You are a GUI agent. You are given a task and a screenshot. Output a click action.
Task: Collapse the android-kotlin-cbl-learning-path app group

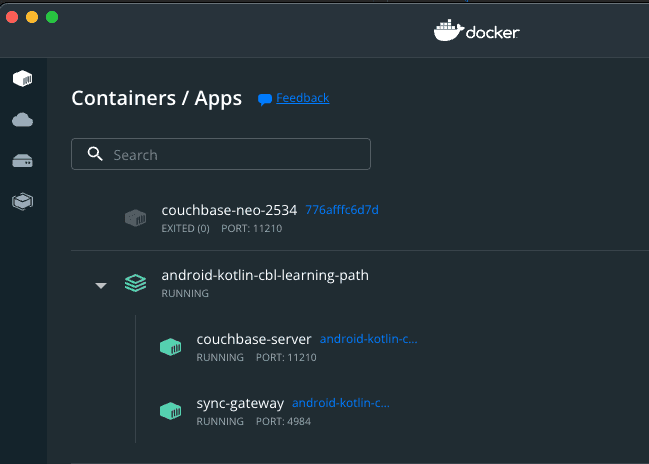coord(101,285)
